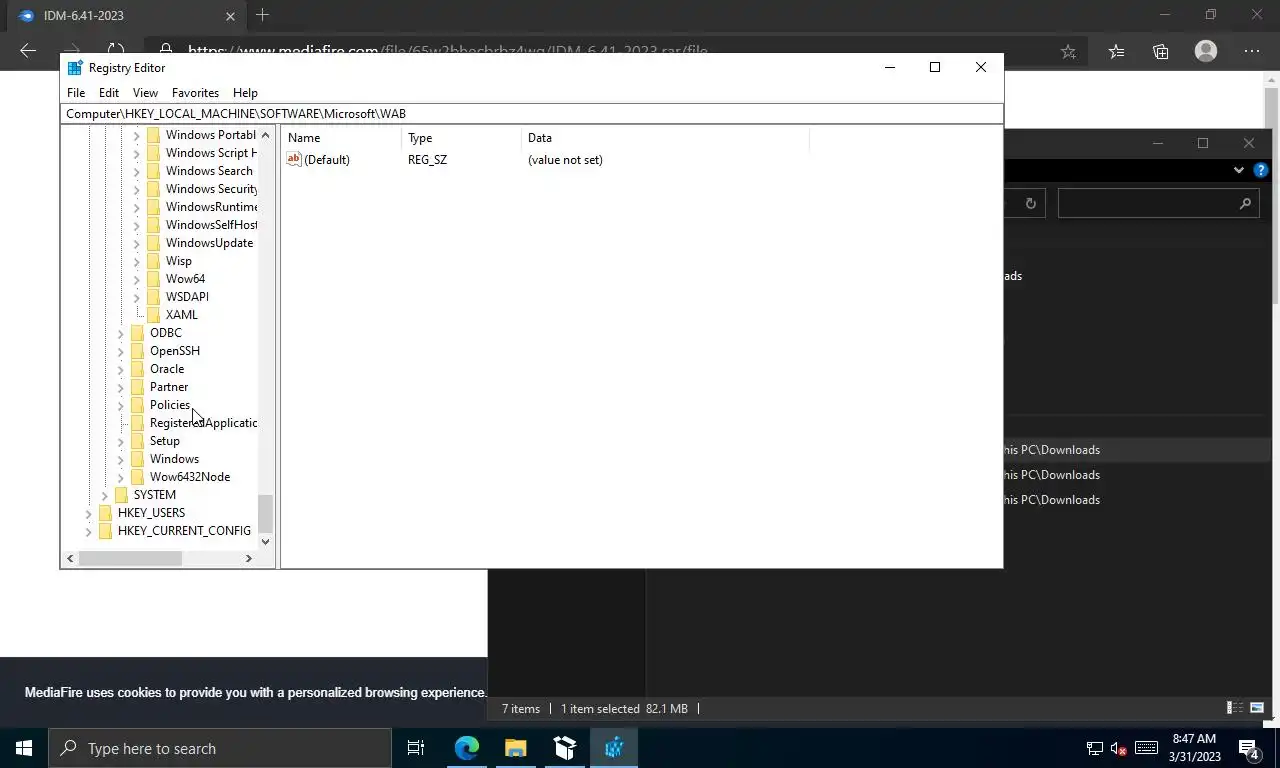Select the Setup folder icon

137,441
